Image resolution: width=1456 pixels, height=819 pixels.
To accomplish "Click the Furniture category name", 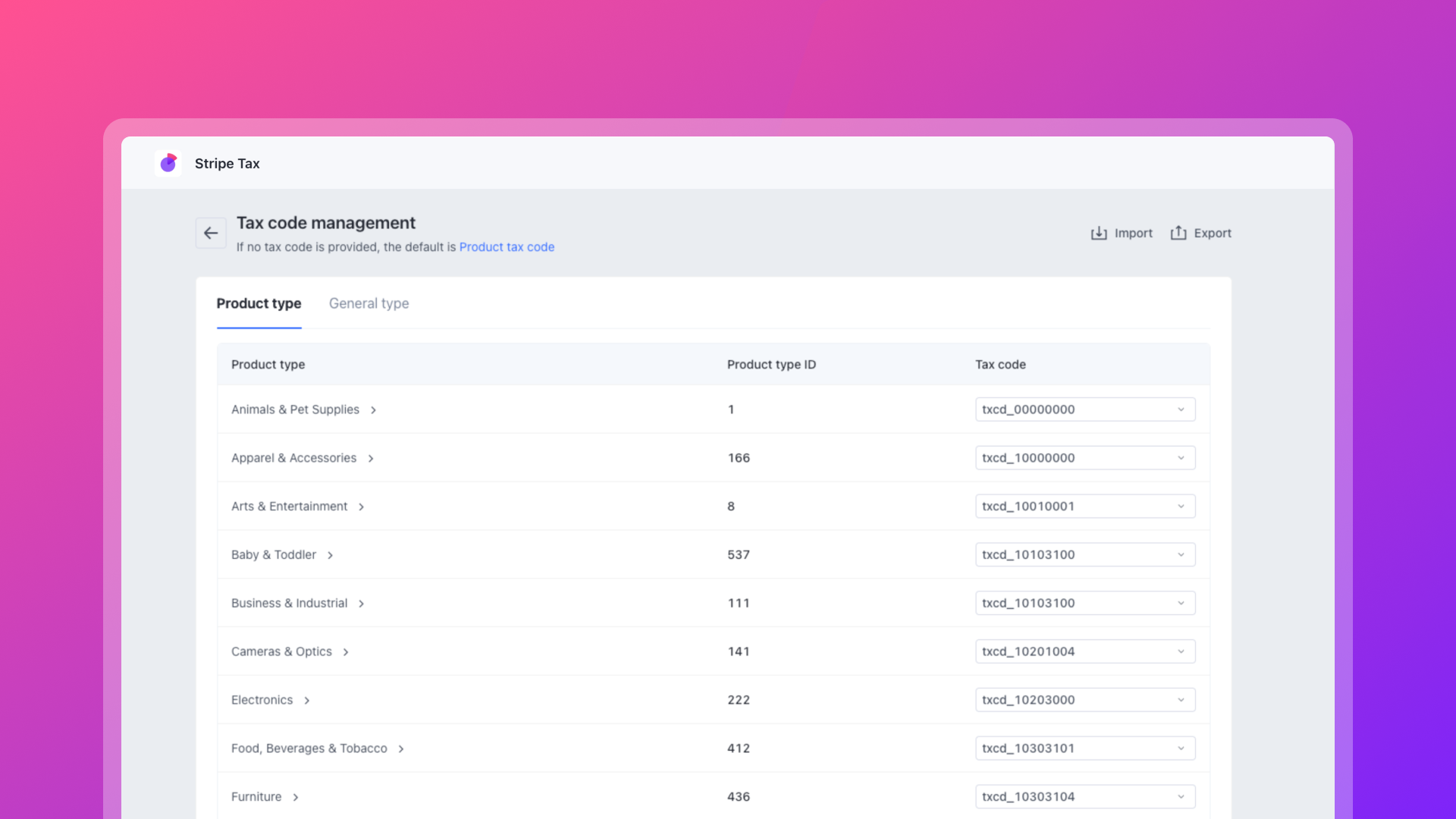I will coord(256,797).
